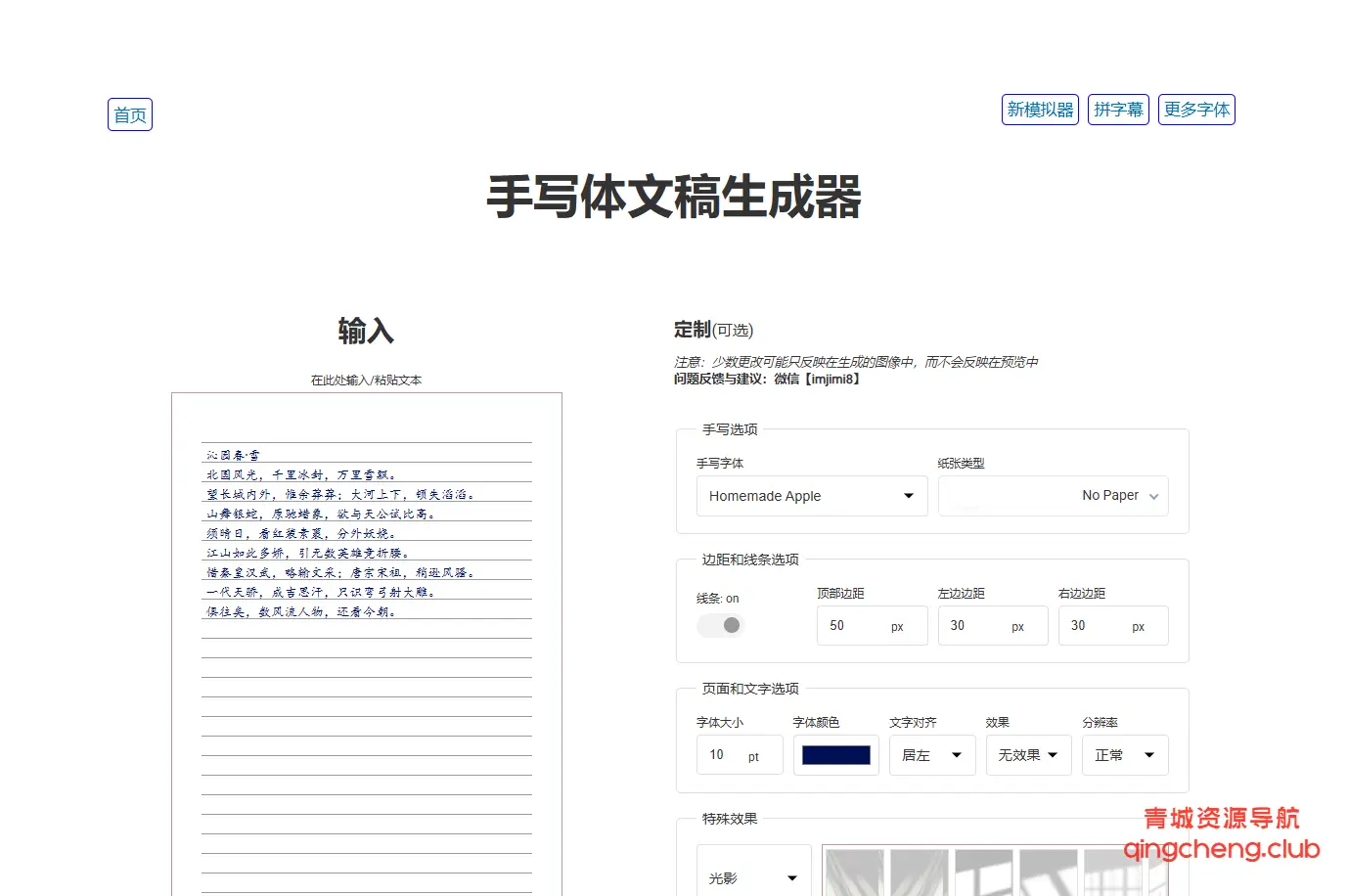
Task: Click the 拼字幕 button
Action: [1117, 110]
